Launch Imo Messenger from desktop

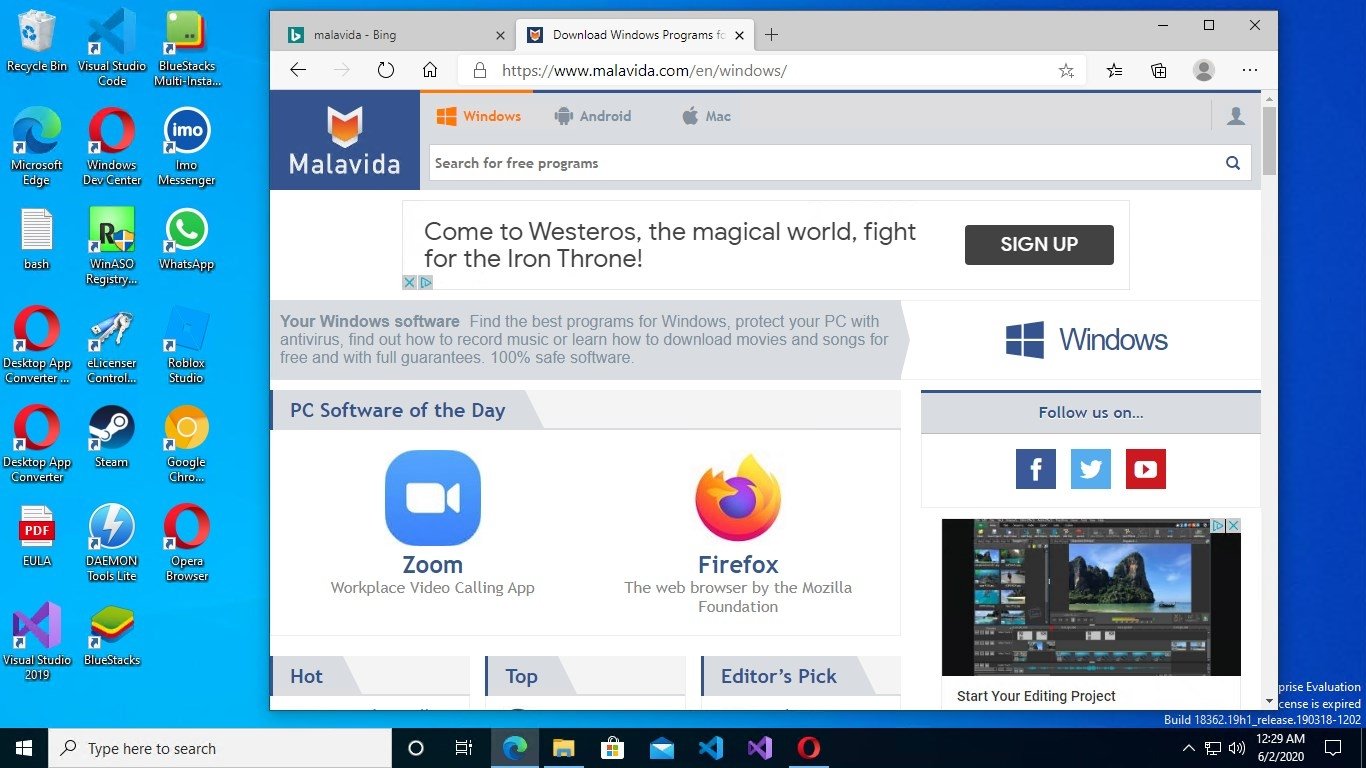186,146
